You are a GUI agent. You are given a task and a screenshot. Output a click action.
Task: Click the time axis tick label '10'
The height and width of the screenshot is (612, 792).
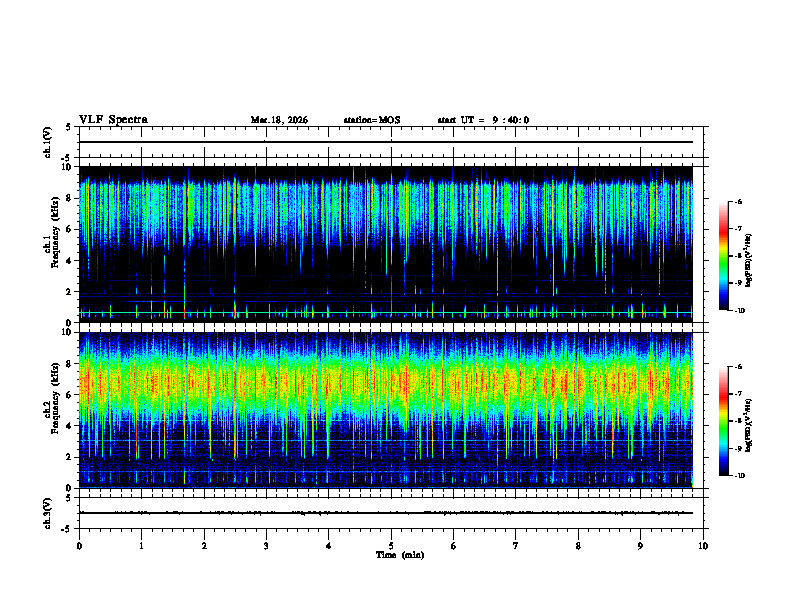tap(703, 546)
